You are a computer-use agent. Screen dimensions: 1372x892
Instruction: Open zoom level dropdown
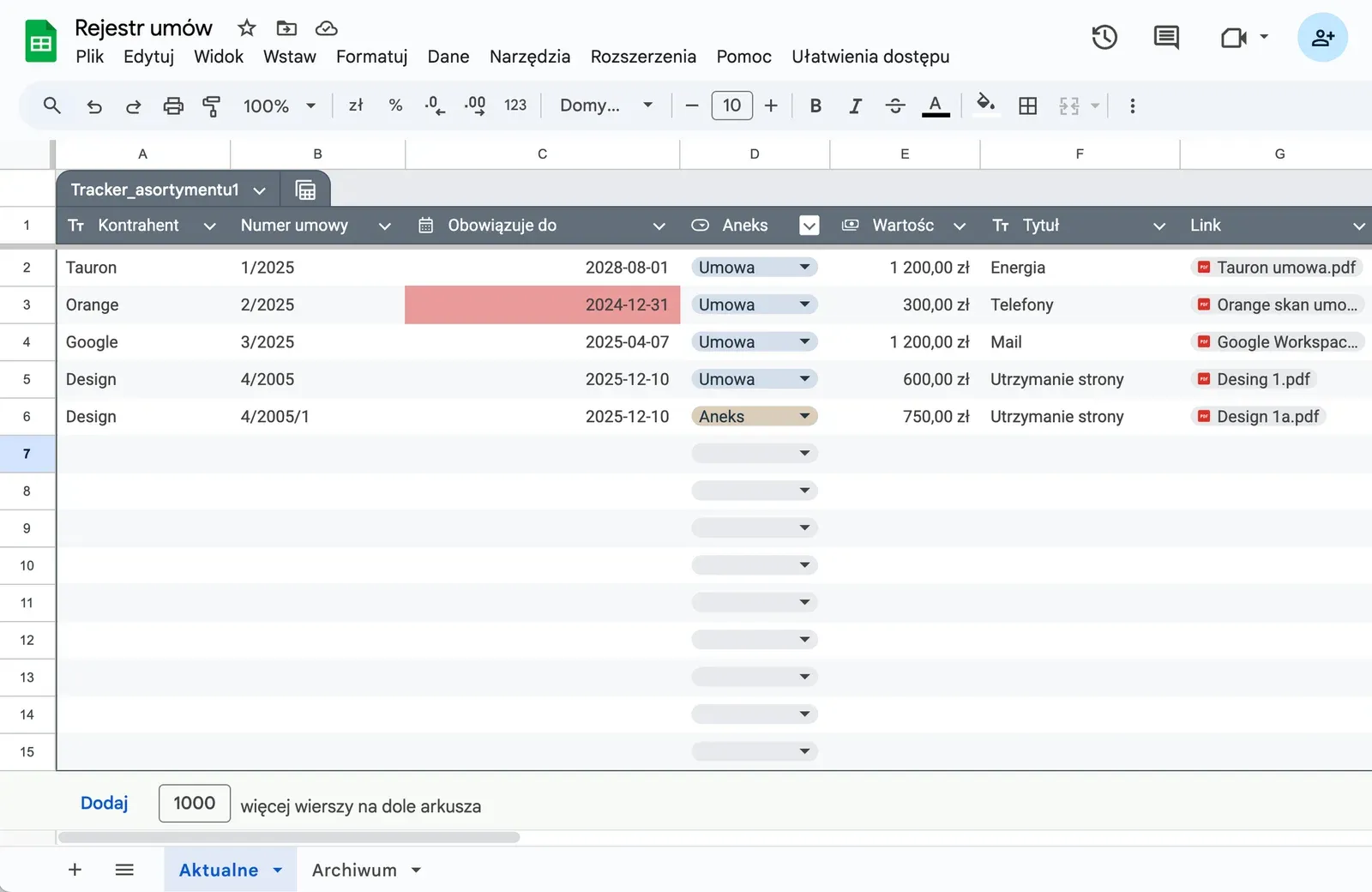click(280, 105)
